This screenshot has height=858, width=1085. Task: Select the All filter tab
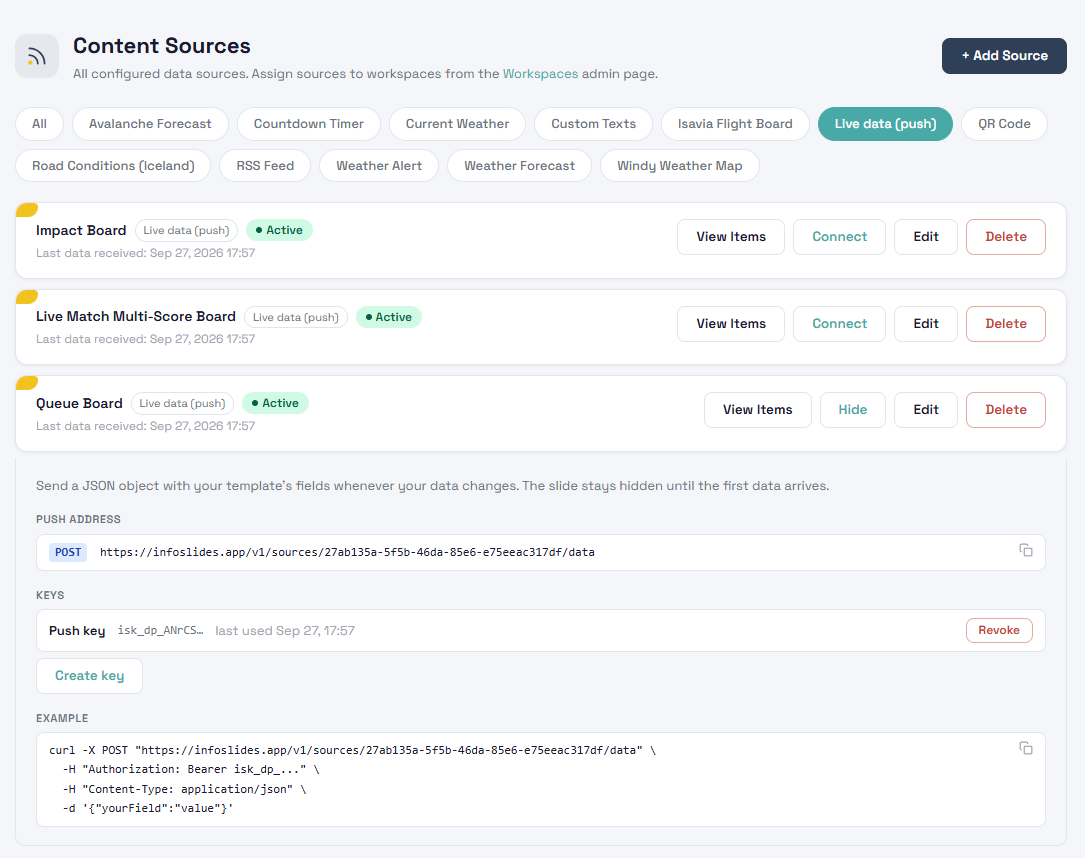[x=39, y=124]
